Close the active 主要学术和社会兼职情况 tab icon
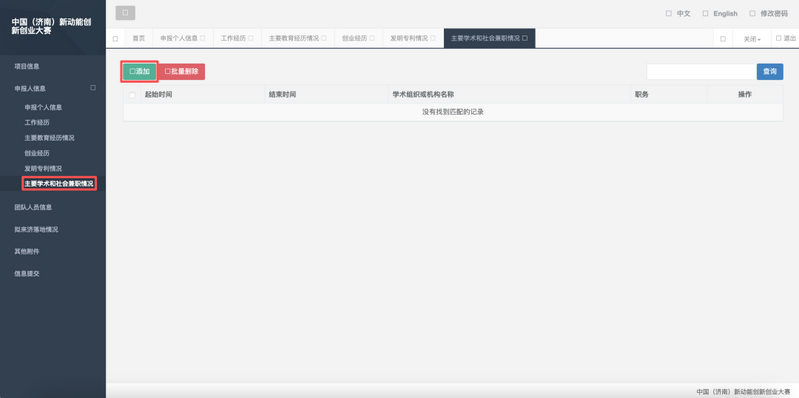The width and height of the screenshot is (799, 398). click(x=525, y=38)
